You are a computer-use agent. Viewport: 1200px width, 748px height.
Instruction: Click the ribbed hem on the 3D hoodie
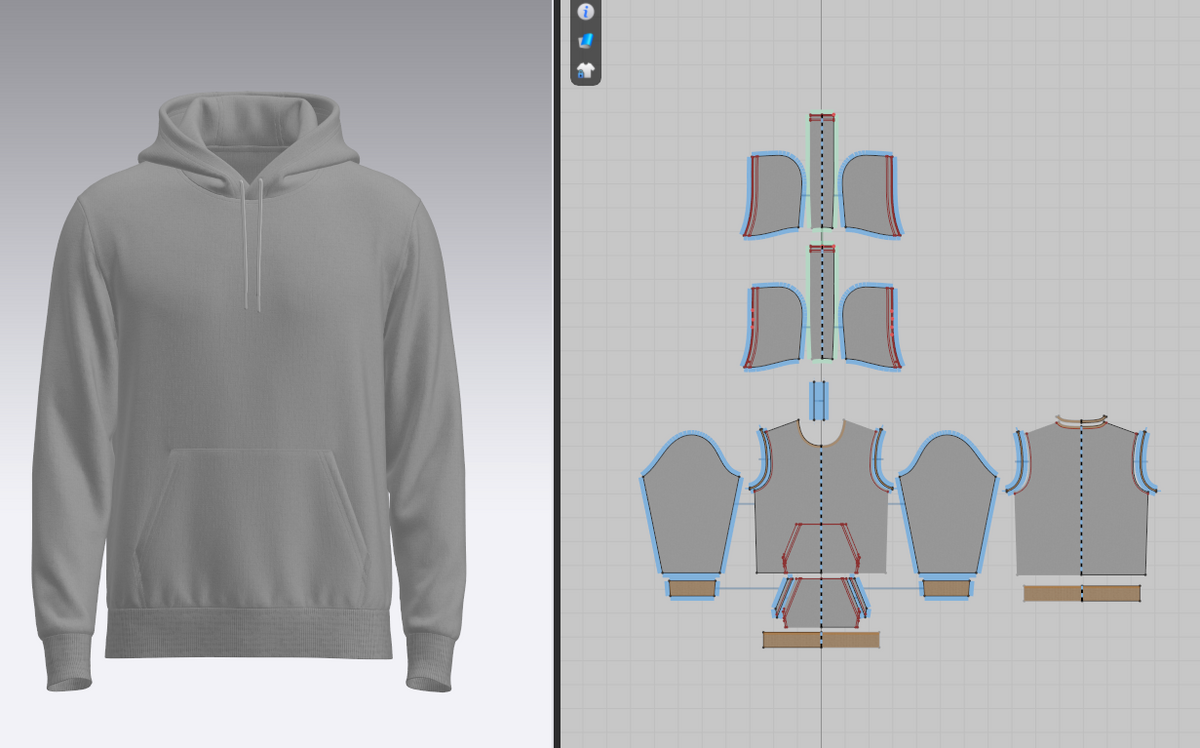pos(248,632)
